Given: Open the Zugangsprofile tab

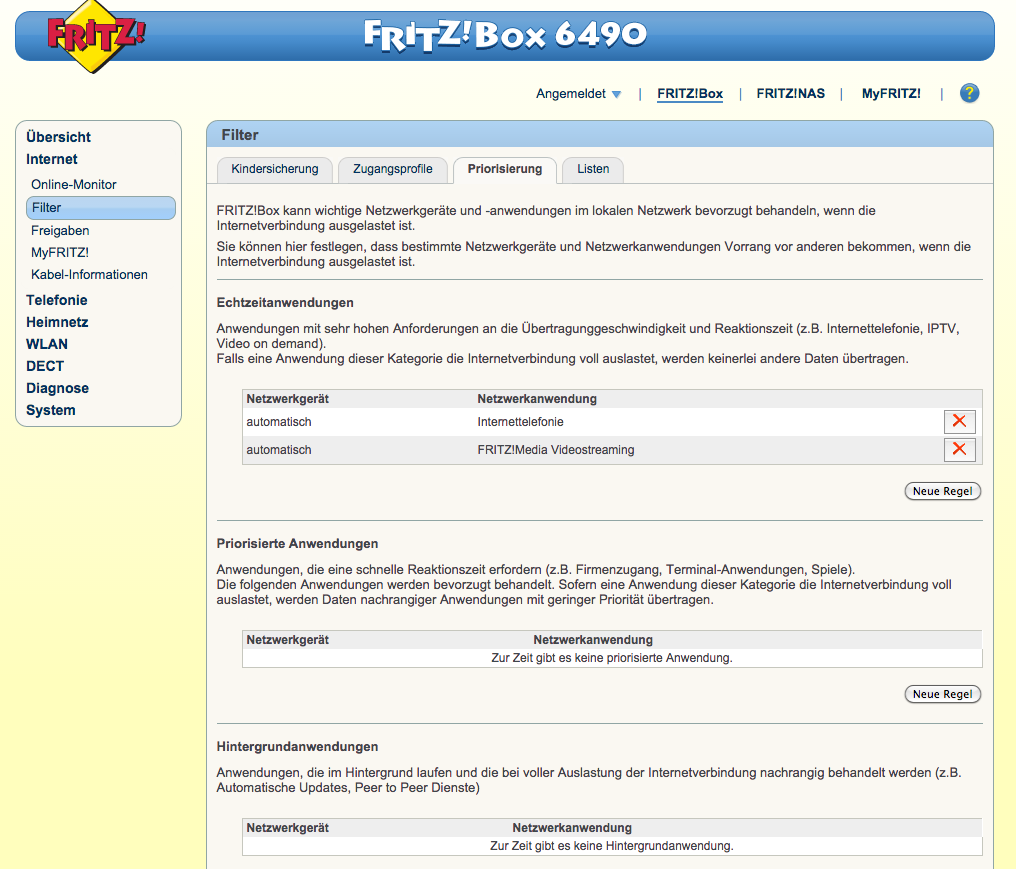Looking at the screenshot, I should [393, 170].
